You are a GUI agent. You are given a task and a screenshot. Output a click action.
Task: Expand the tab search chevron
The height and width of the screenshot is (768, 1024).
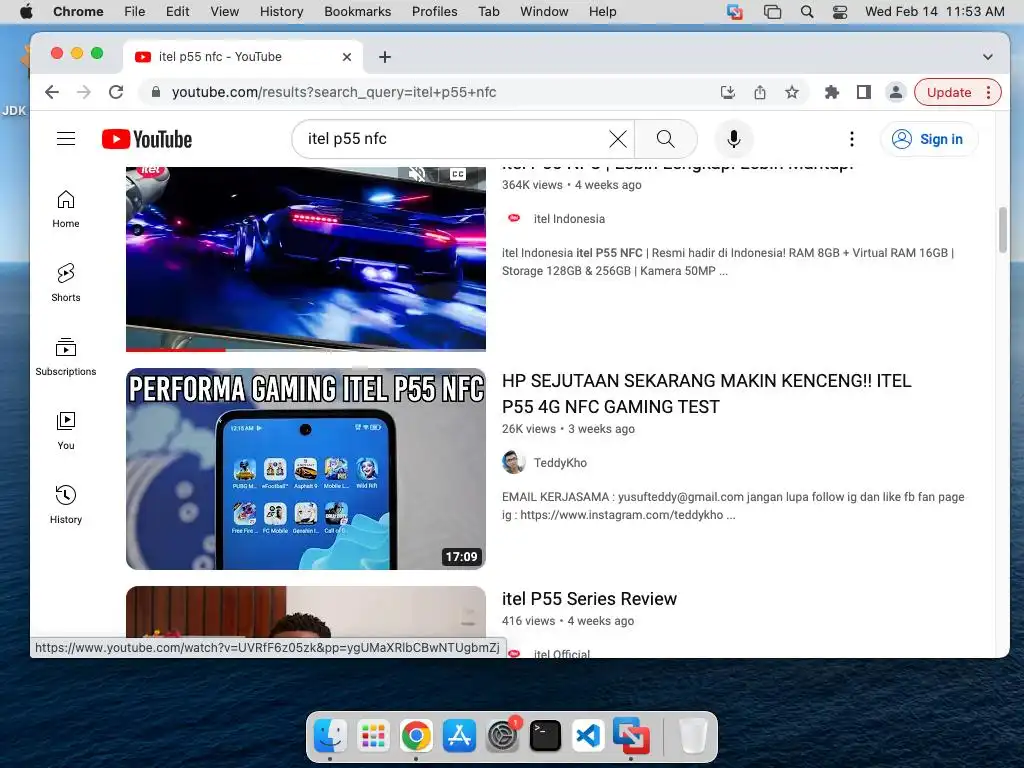pos(987,57)
